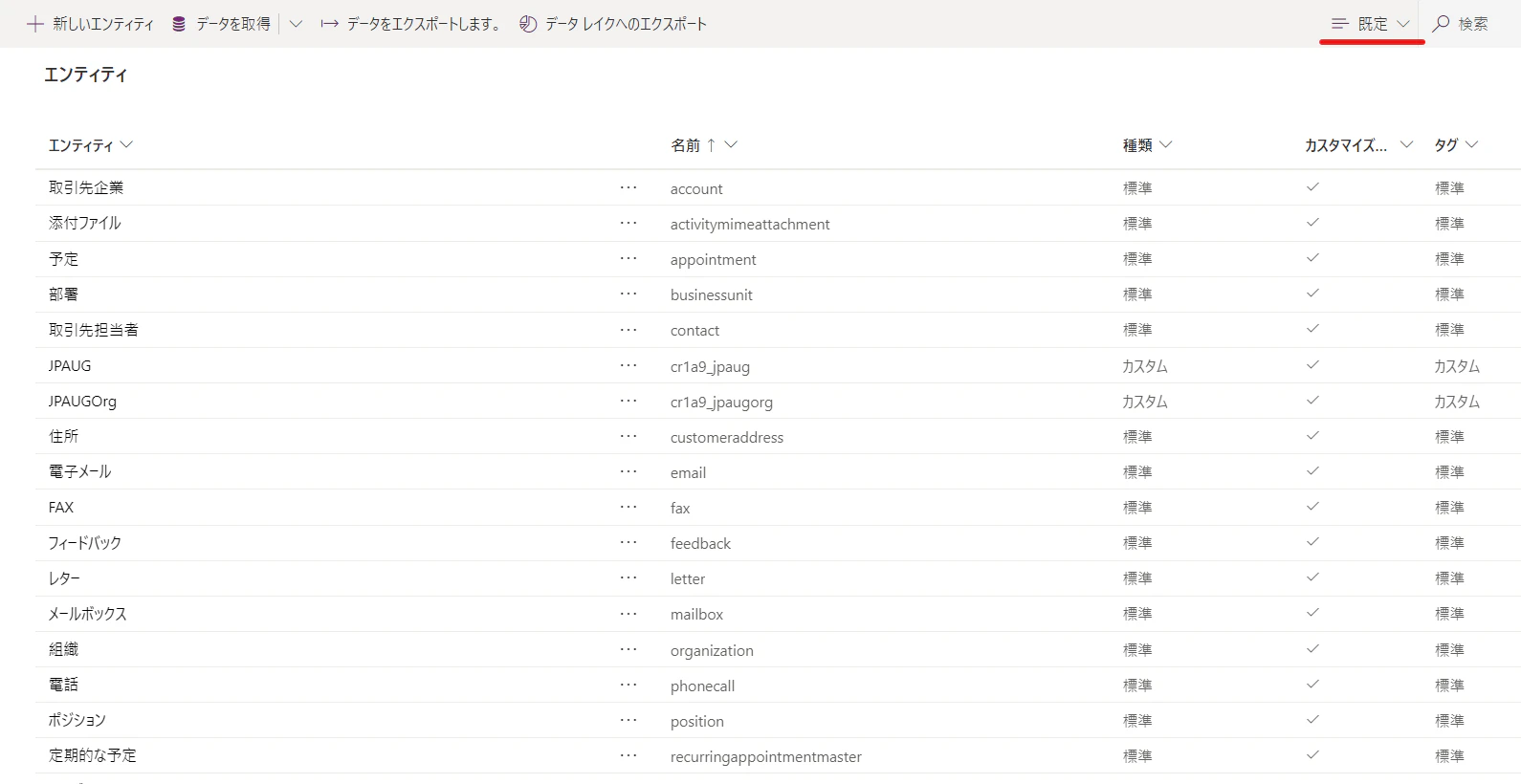
Task: Open the ポジション entity row
Action: click(x=778, y=720)
